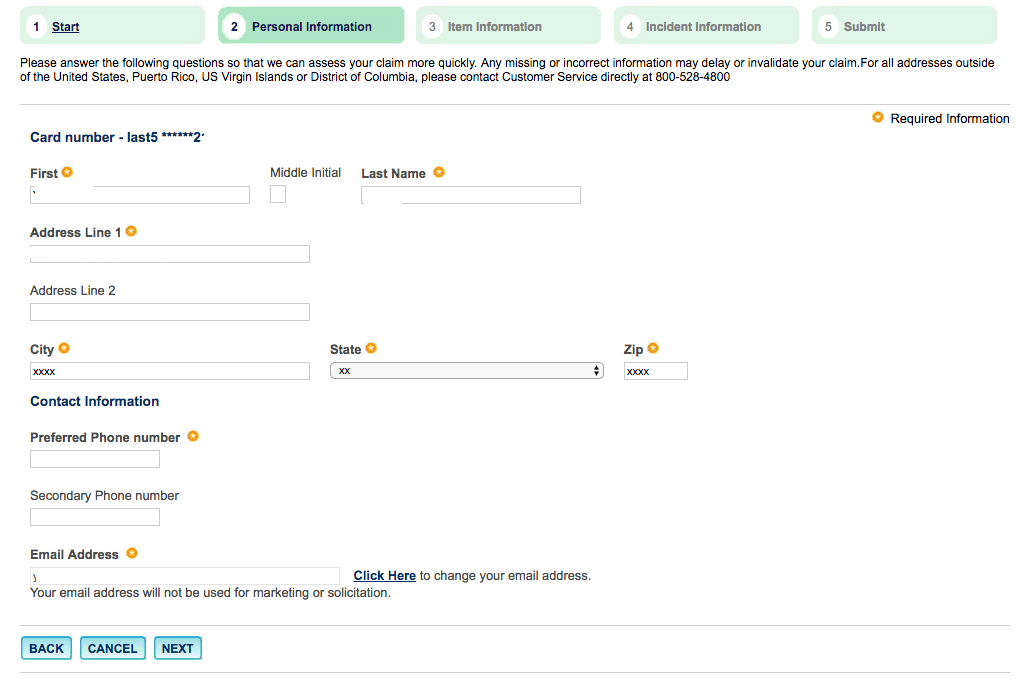Click the Start link text

click(66, 27)
